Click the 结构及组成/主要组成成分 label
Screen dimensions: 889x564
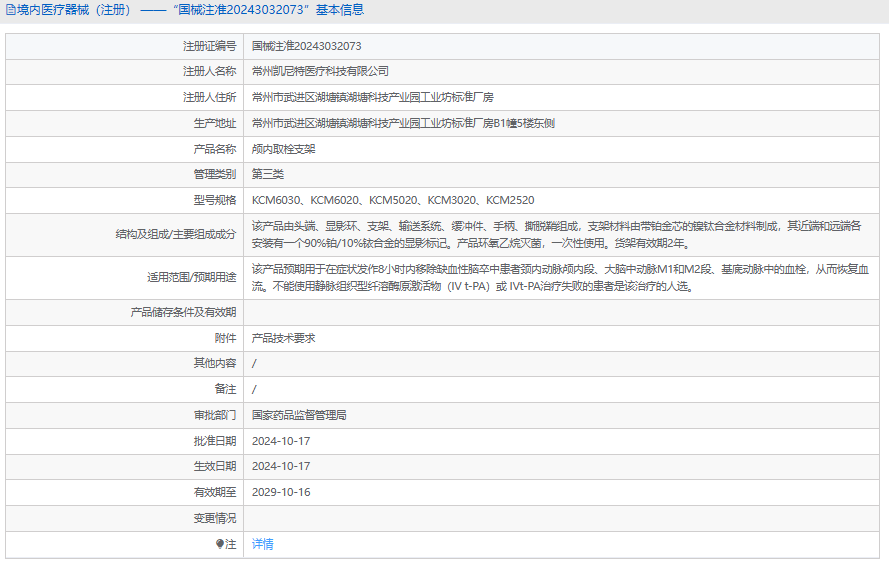176,235
